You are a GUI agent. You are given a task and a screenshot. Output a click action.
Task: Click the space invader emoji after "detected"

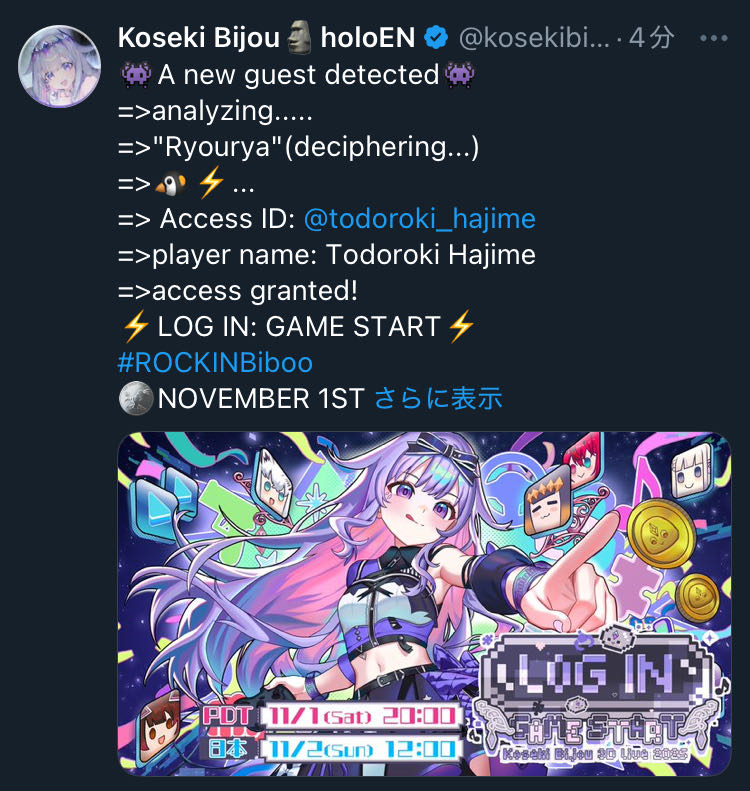click(x=459, y=75)
